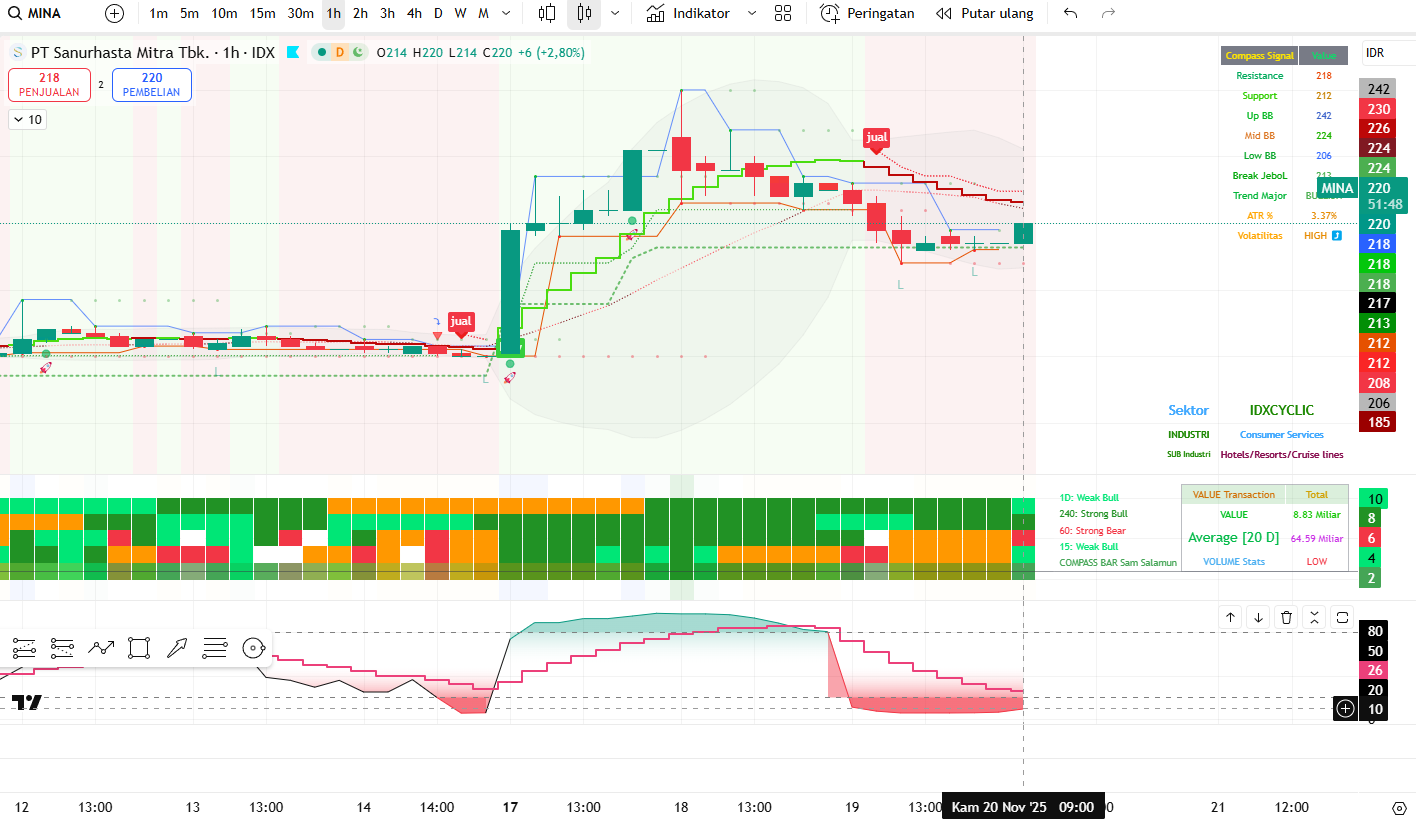The height and width of the screenshot is (823, 1416).
Task: Click the Consumer Services industry text
Action: [x=1281, y=435]
